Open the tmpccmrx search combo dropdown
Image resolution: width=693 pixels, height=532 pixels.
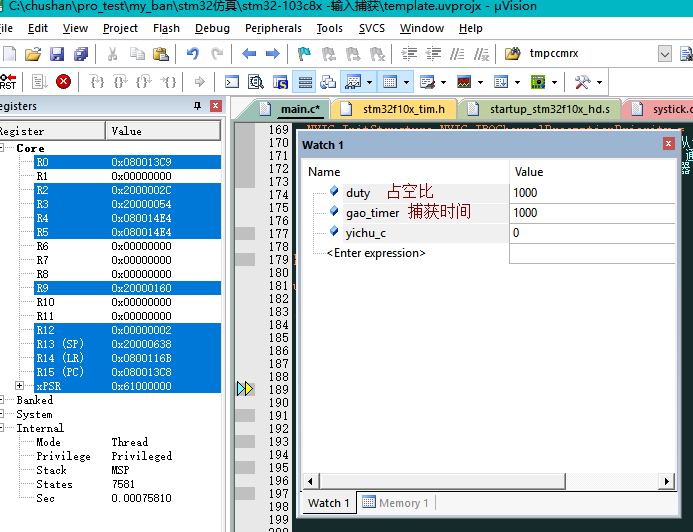[x=664, y=54]
